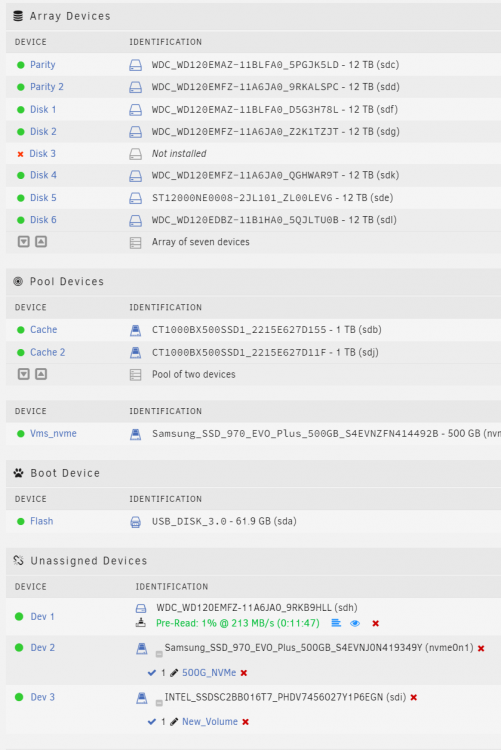Open Disk 4 settings link
Viewport: 501px width, 750px height.
pos(43,175)
